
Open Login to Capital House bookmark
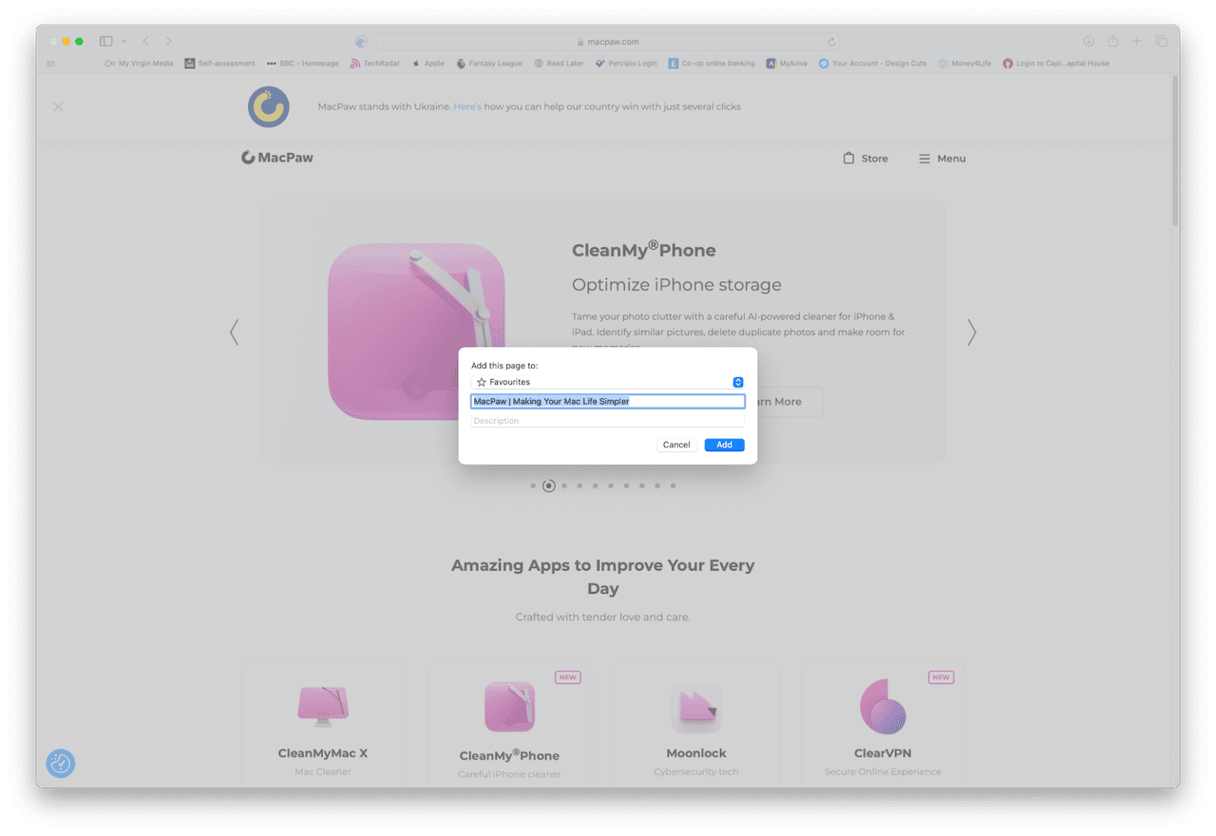point(1056,63)
